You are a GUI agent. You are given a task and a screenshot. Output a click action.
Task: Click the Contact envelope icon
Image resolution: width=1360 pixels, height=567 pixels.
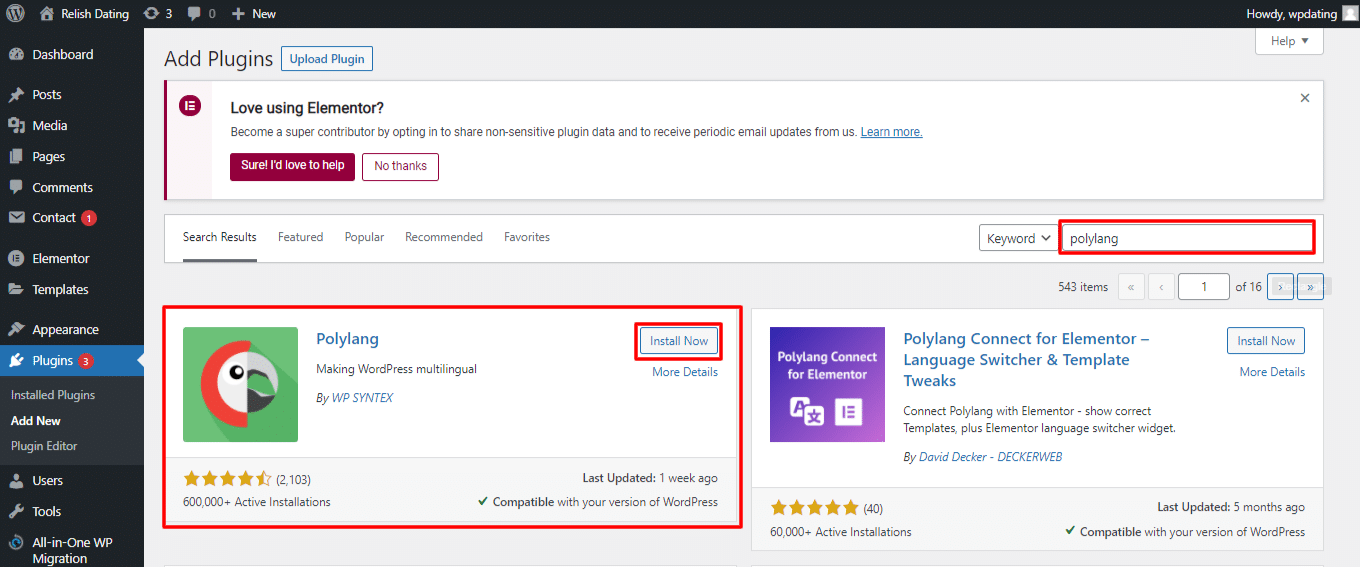16,218
